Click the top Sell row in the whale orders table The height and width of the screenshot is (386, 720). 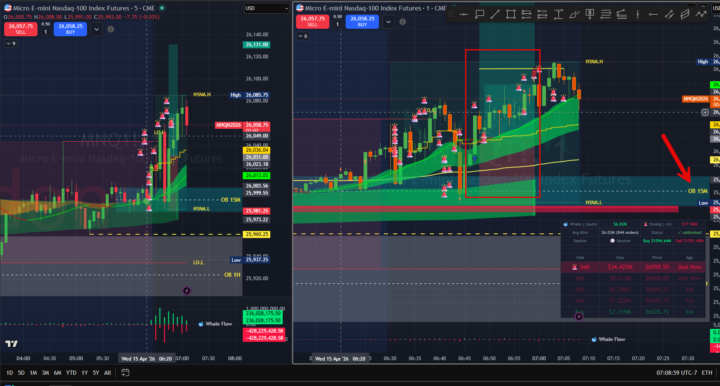(634, 267)
